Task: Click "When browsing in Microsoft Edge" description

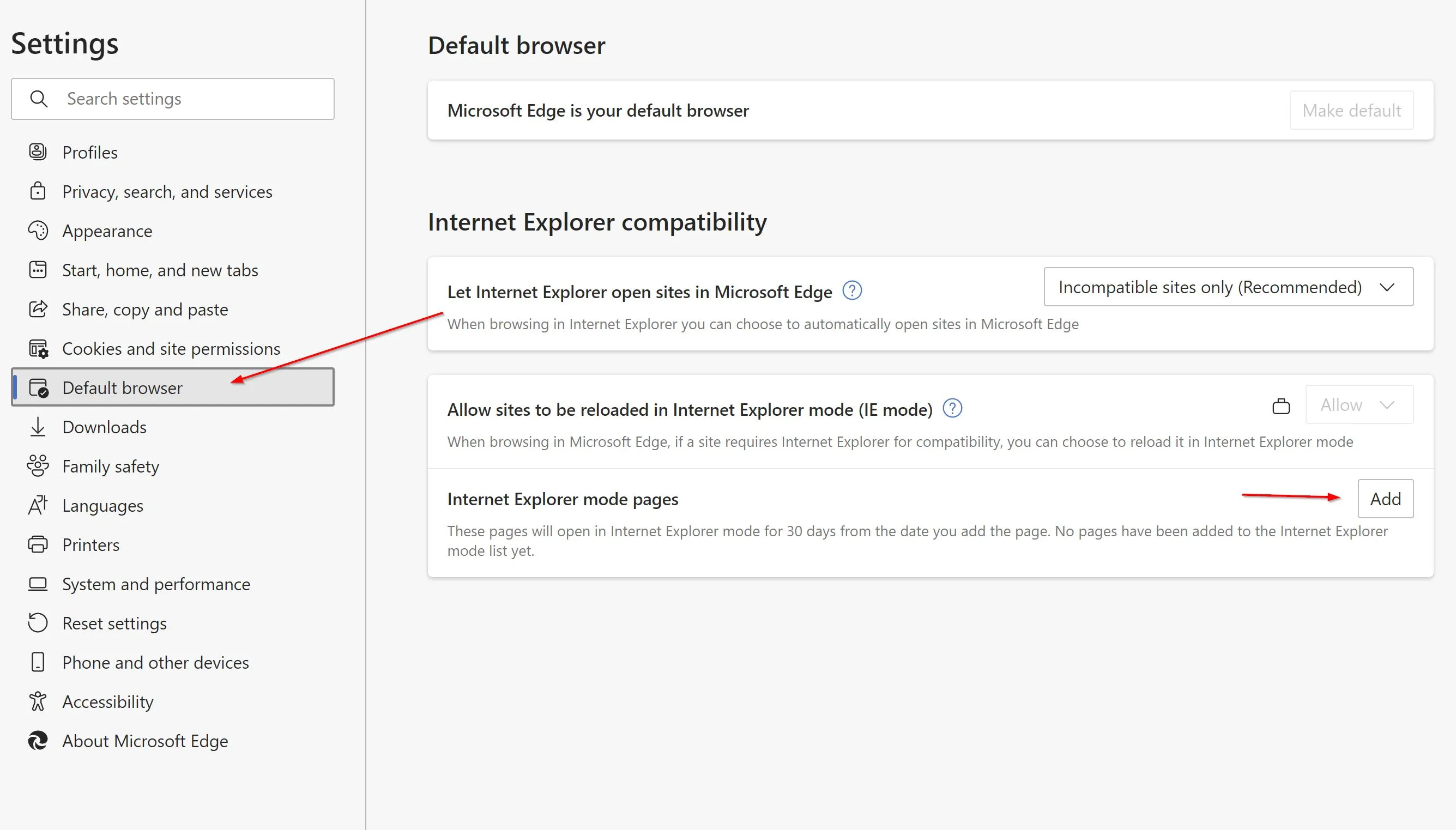Action: [900, 442]
